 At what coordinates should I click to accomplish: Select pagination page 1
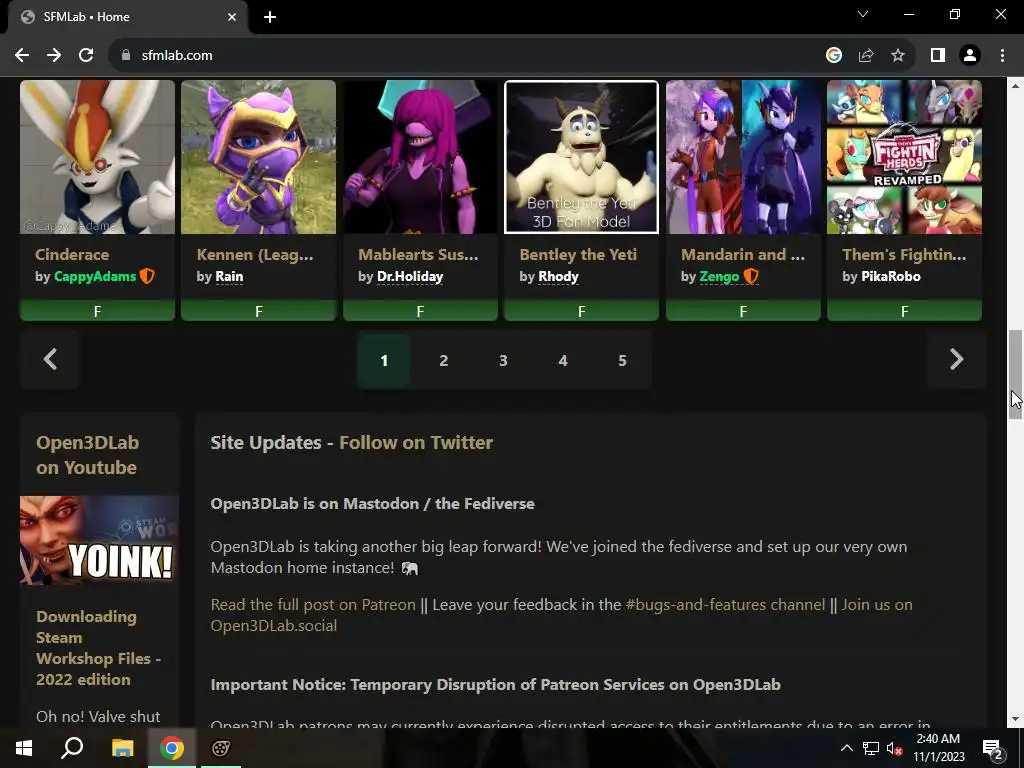[x=384, y=360]
